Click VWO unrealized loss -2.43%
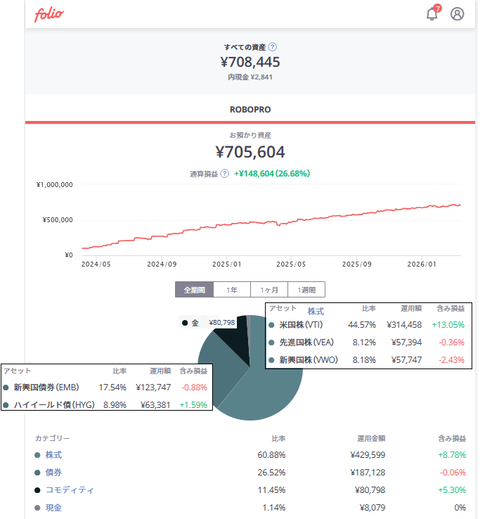 coord(451,360)
